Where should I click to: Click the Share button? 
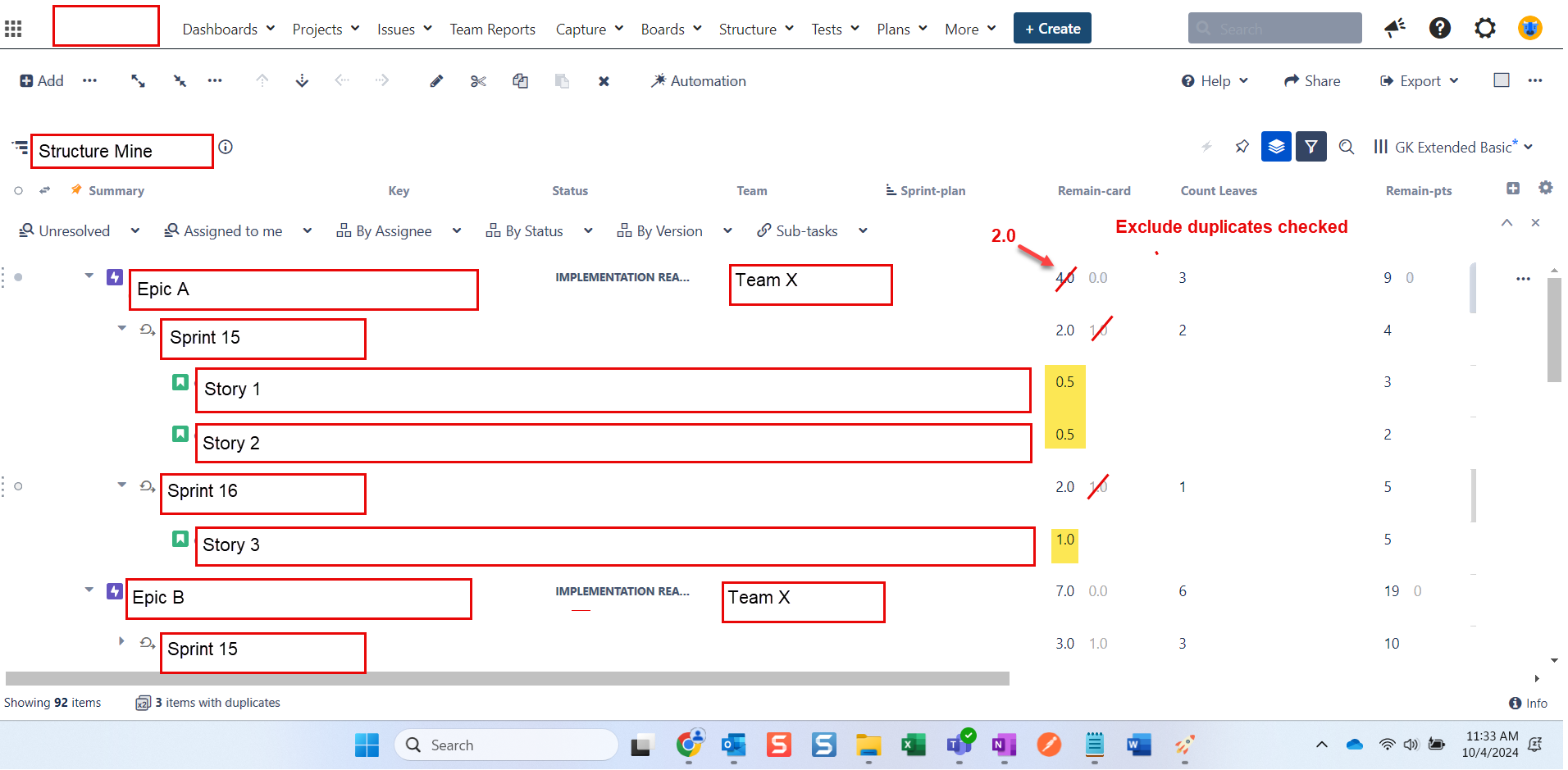1312,80
